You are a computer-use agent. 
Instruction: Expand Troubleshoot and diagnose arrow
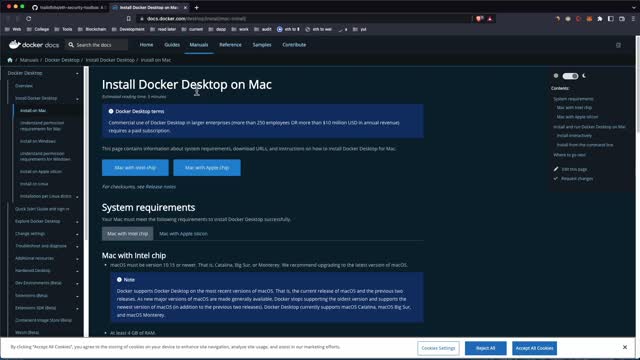[77, 247]
